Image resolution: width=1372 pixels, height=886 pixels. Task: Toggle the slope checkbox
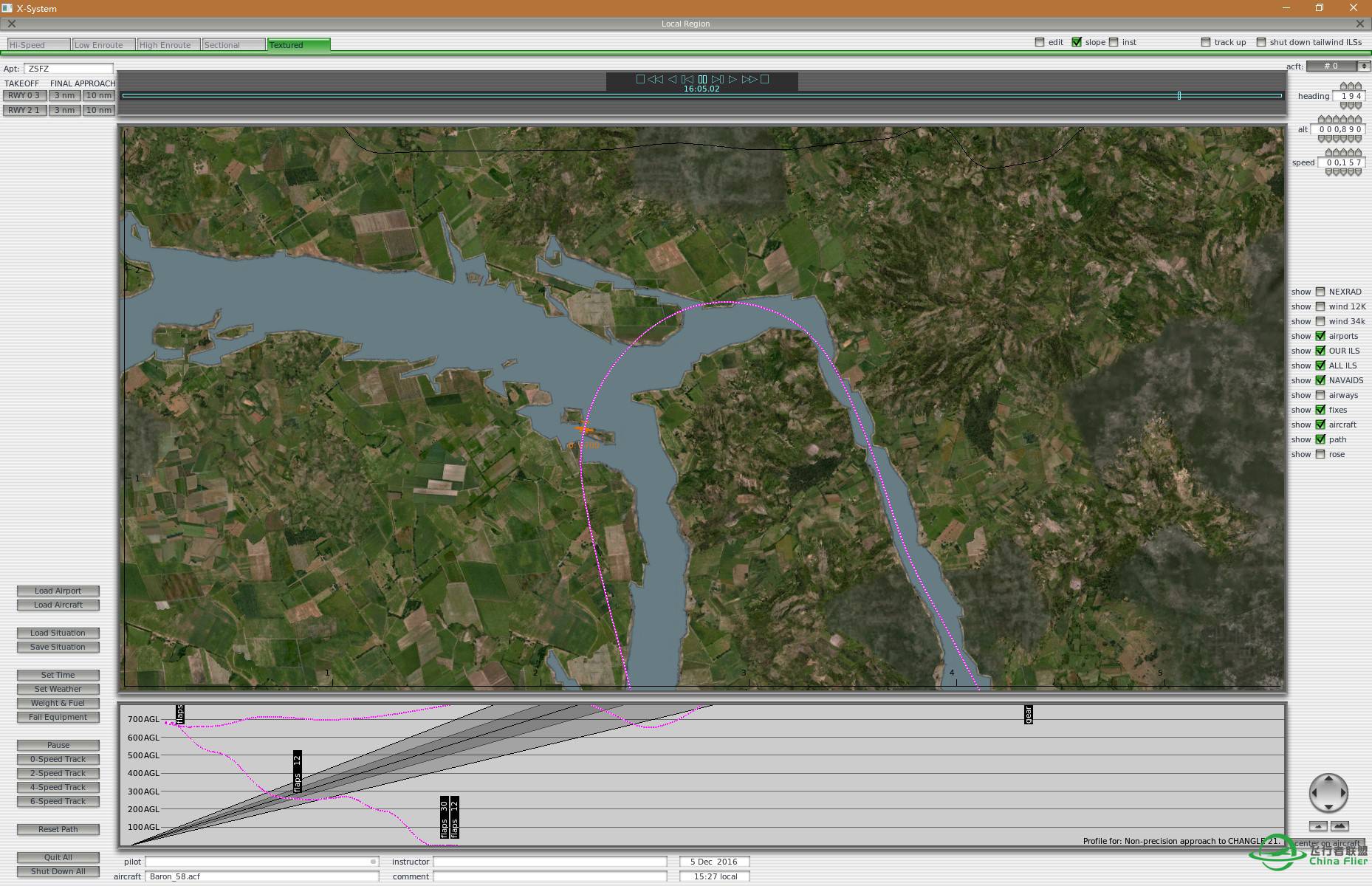tap(1077, 42)
